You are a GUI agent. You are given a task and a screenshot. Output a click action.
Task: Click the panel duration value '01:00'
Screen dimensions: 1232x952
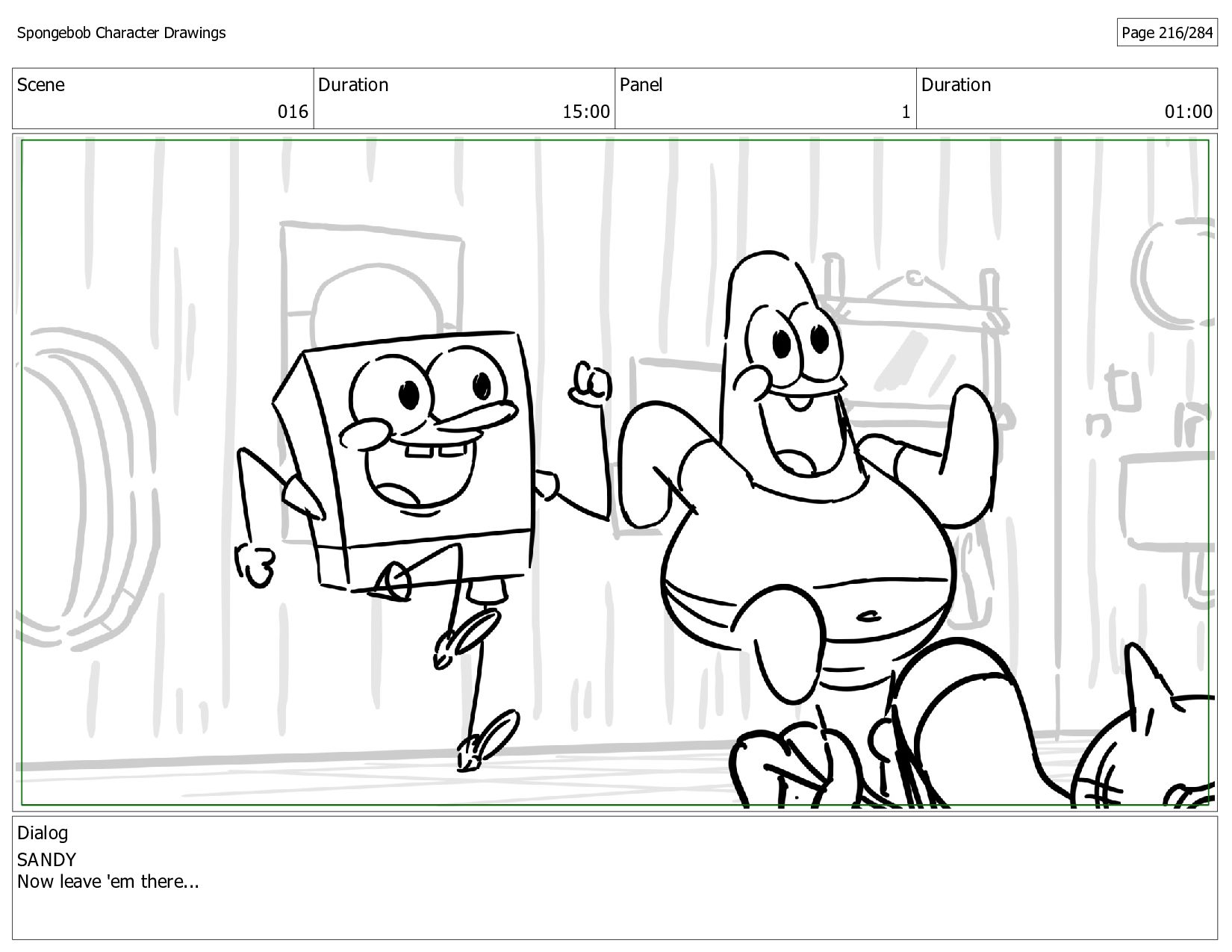(1189, 112)
